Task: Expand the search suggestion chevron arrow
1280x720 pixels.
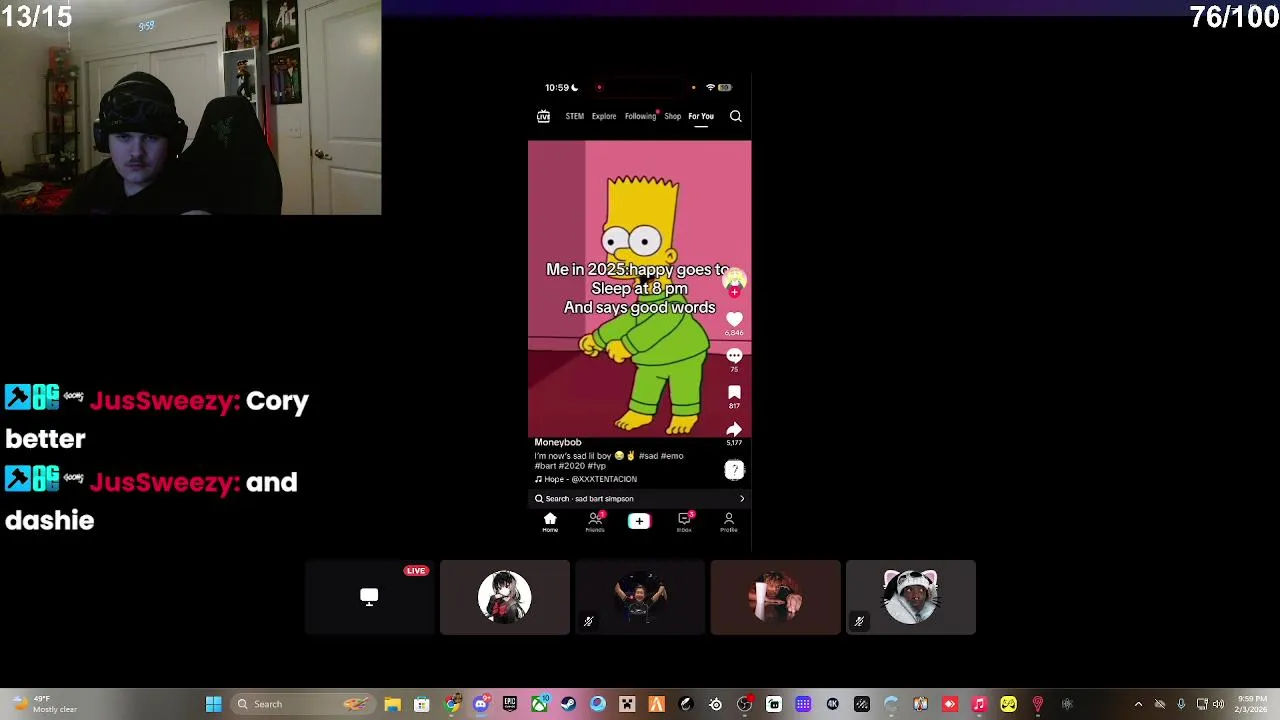Action: [741, 499]
